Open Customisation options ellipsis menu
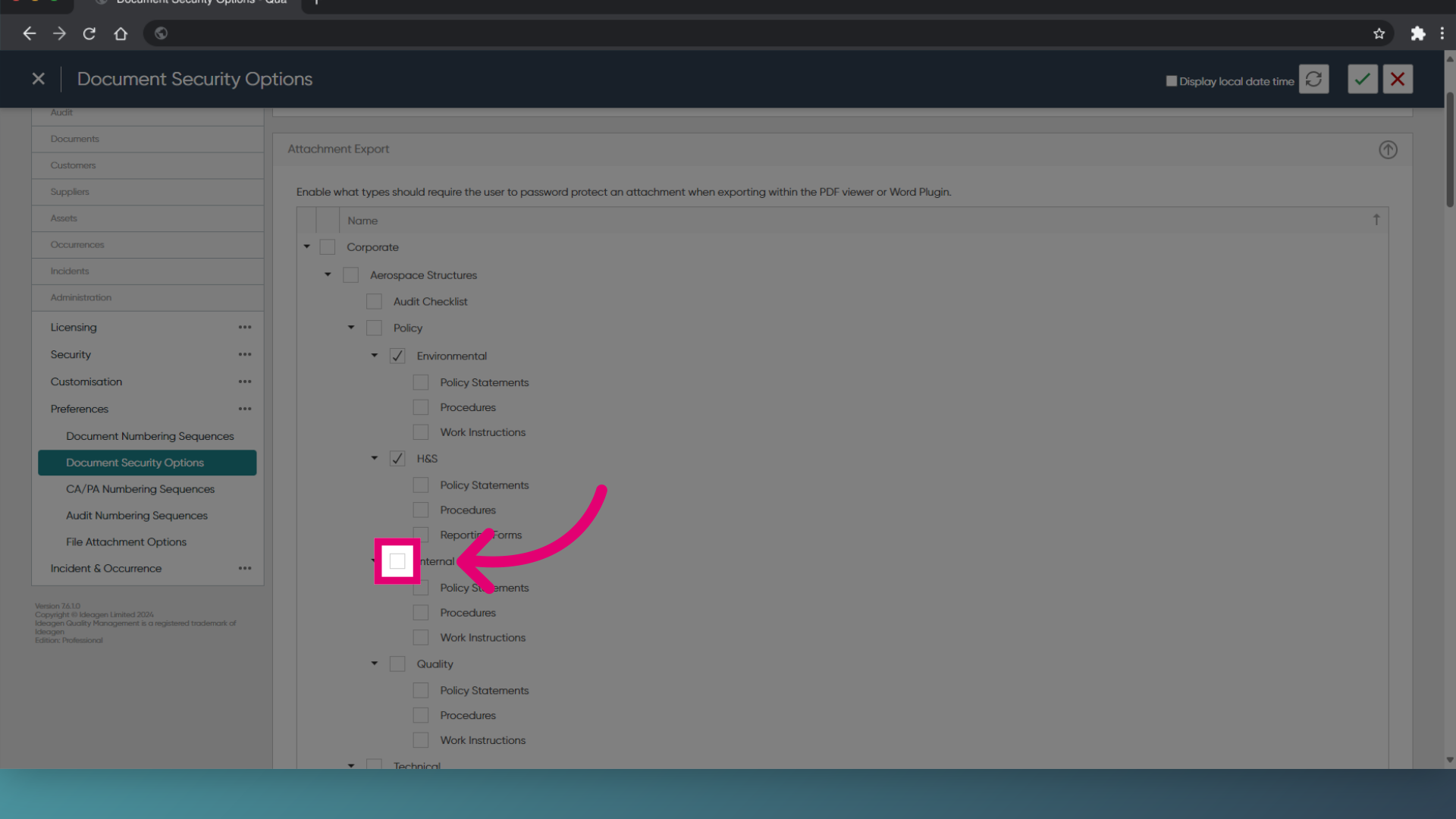Image resolution: width=1456 pixels, height=819 pixels. coord(245,382)
